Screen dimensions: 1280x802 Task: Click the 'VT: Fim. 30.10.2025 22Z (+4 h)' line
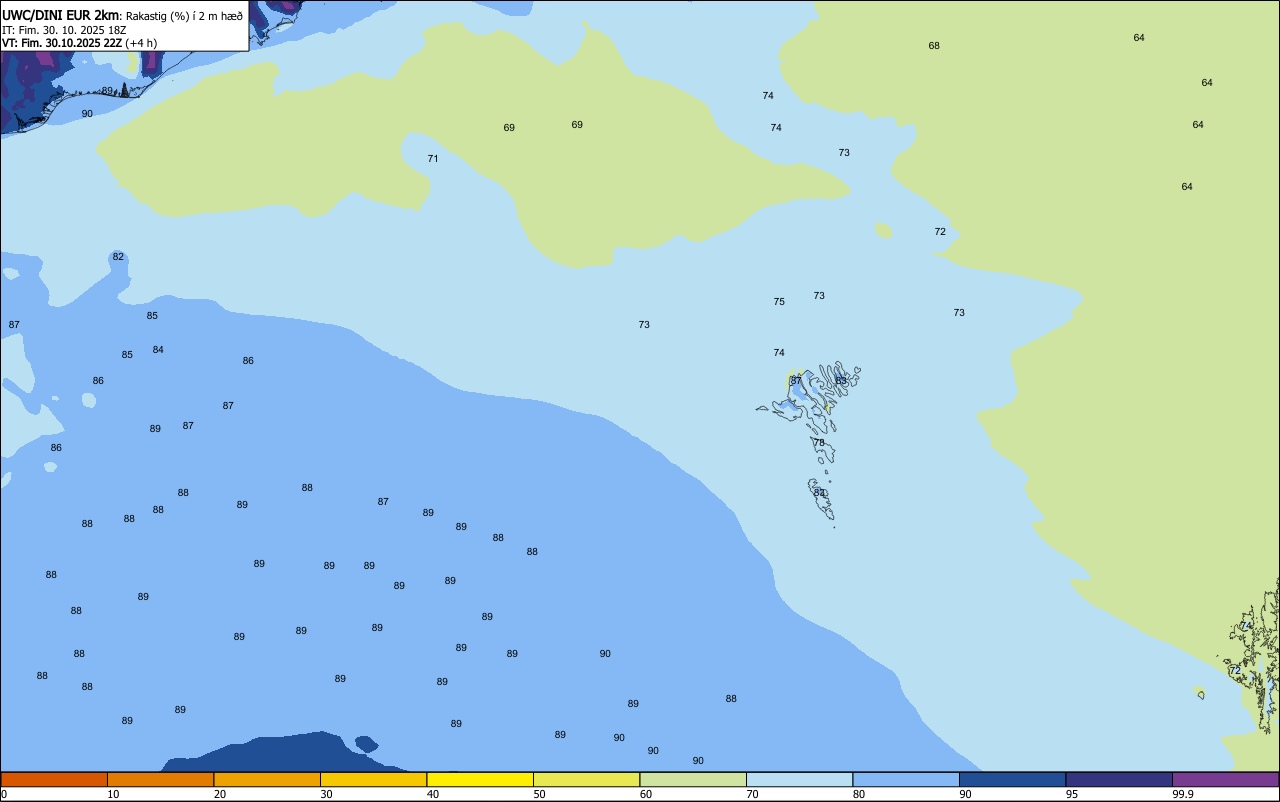click(80, 42)
